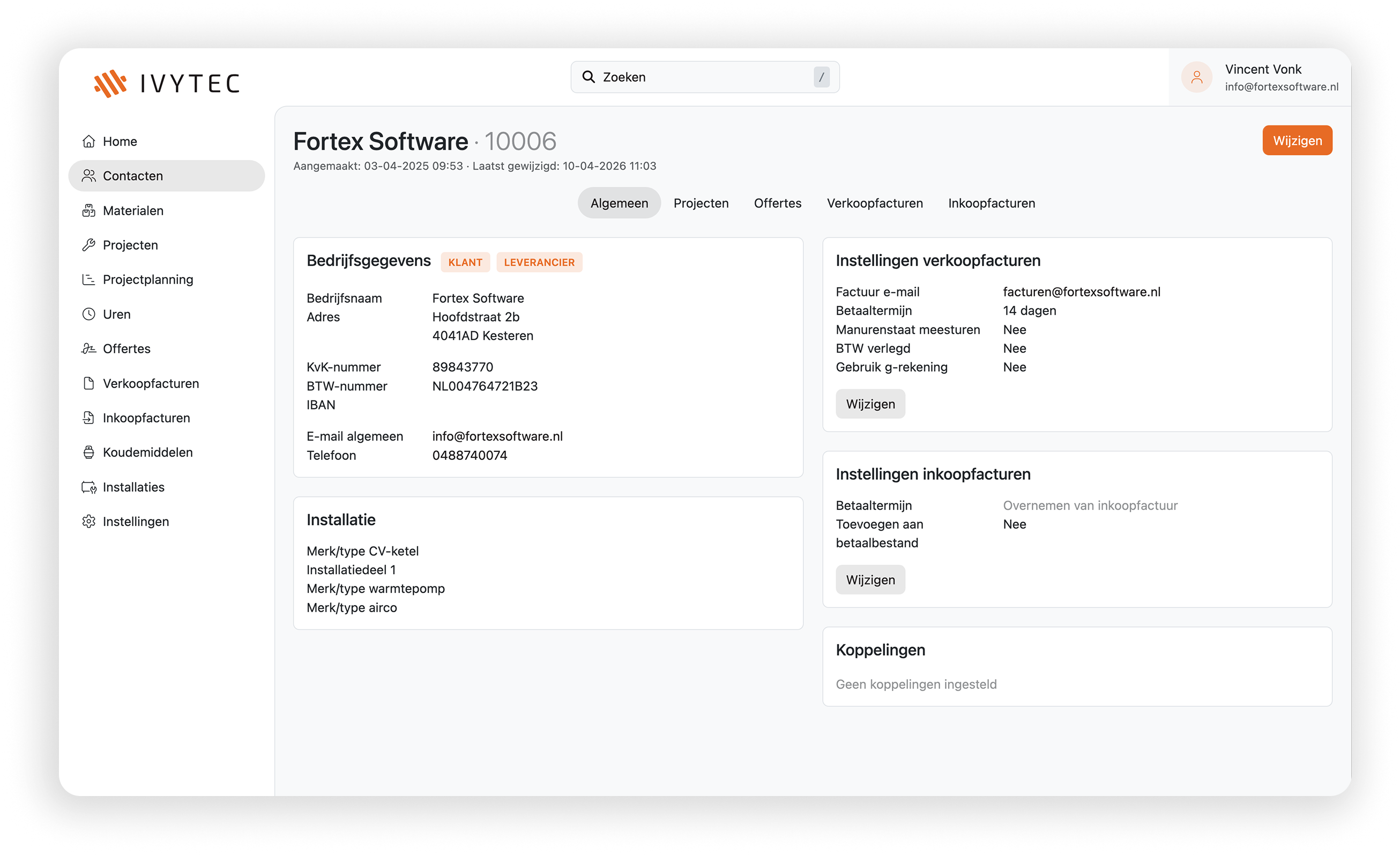The height and width of the screenshot is (855, 1400).
Task: Open Materialen in the sidebar
Action: pos(167,211)
